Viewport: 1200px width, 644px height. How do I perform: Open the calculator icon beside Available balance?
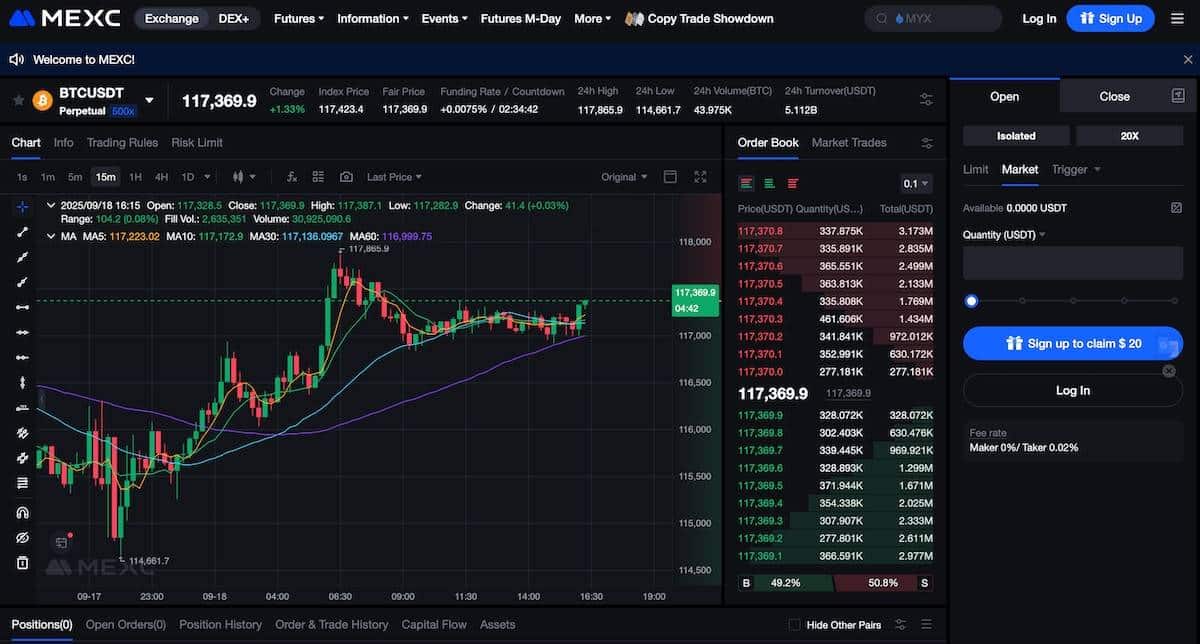(1176, 208)
